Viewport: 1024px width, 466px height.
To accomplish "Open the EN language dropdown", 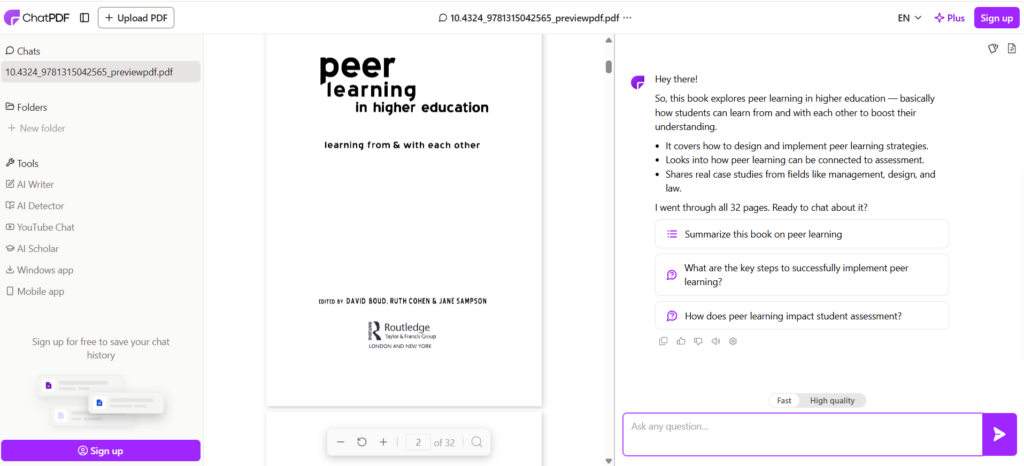I will (x=909, y=18).
